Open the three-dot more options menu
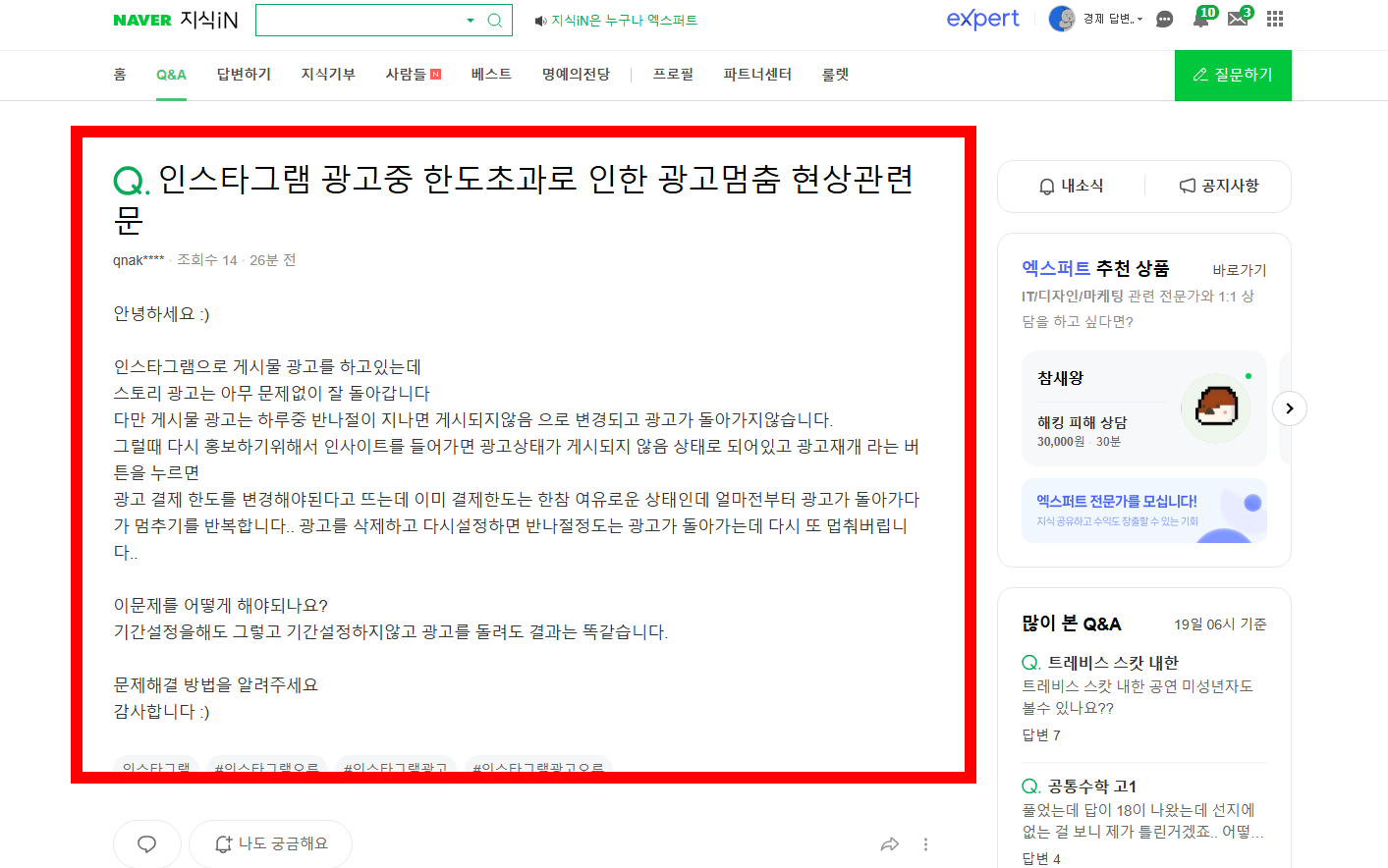This screenshot has height=868, width=1388. click(x=925, y=844)
